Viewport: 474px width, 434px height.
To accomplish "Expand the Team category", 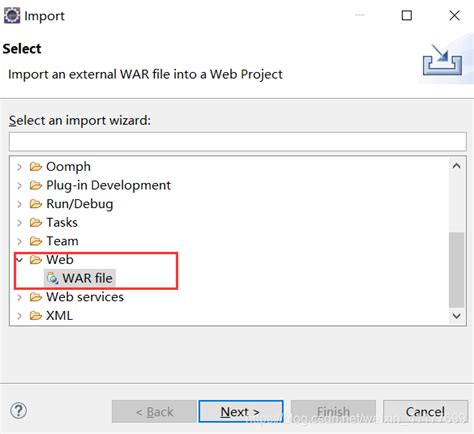I will coord(20,241).
